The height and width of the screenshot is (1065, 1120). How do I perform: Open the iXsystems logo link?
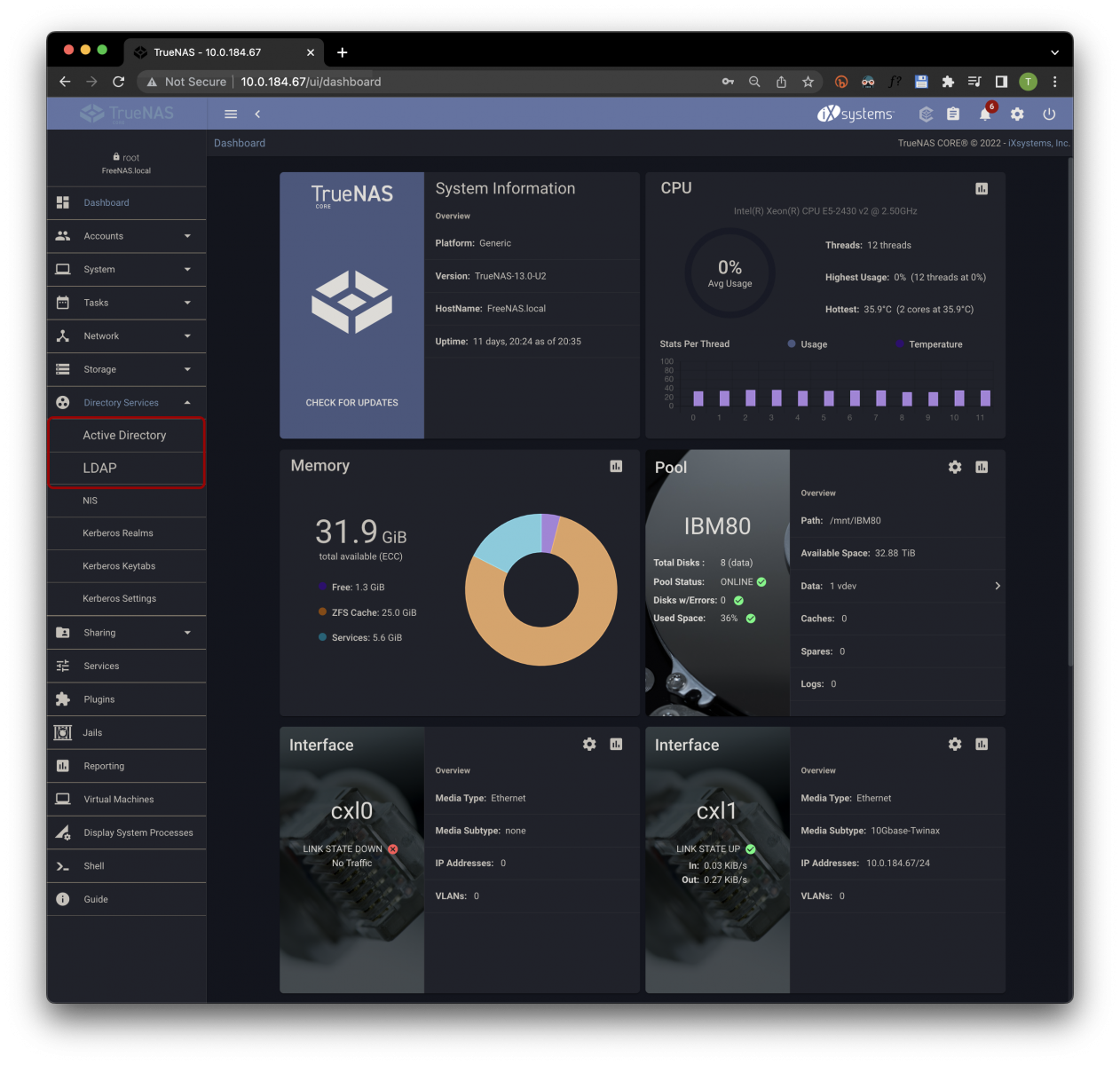(x=856, y=114)
